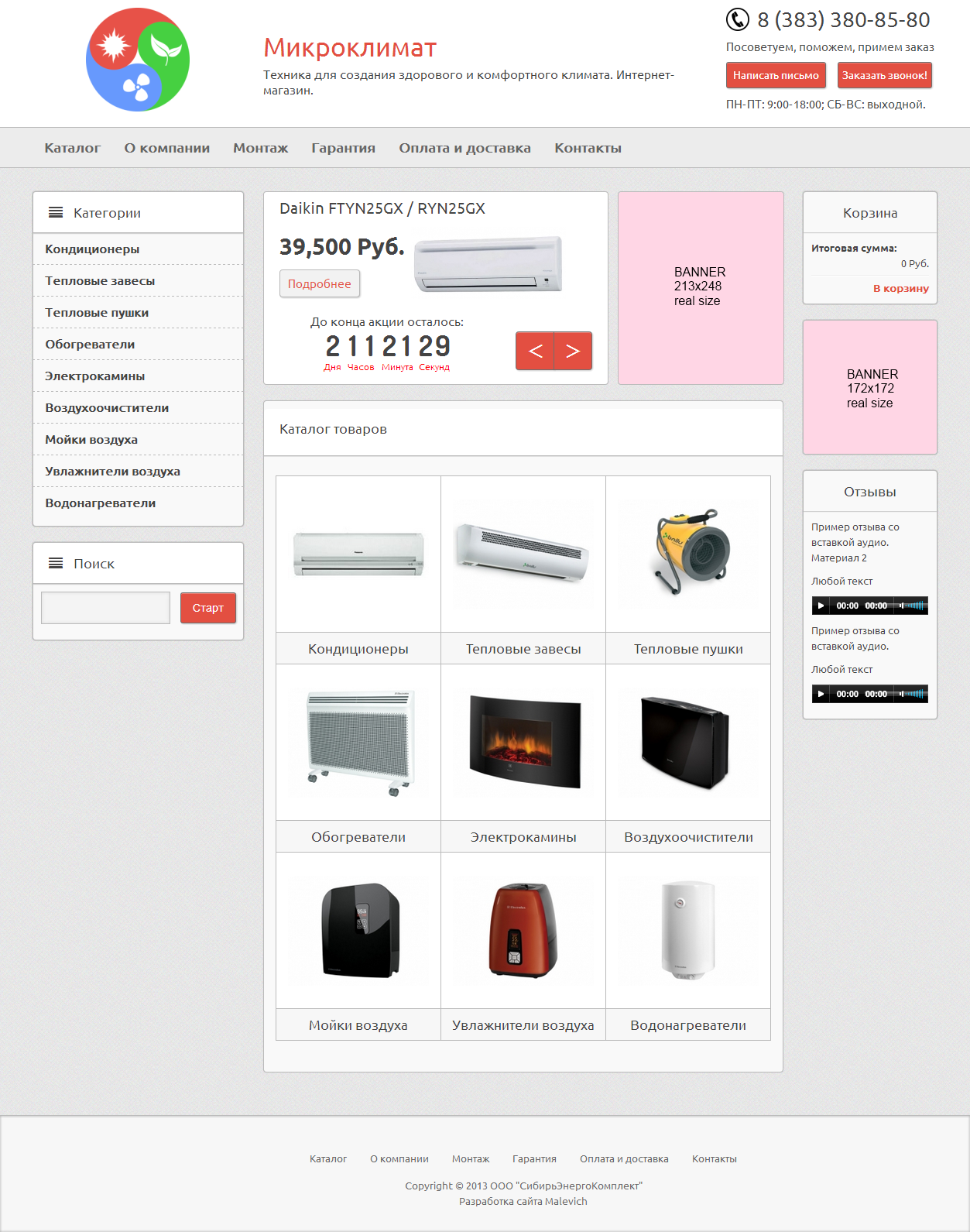Image resolution: width=970 pixels, height=1232 pixels.
Task: Click the Написать письмо button
Action: coord(776,75)
